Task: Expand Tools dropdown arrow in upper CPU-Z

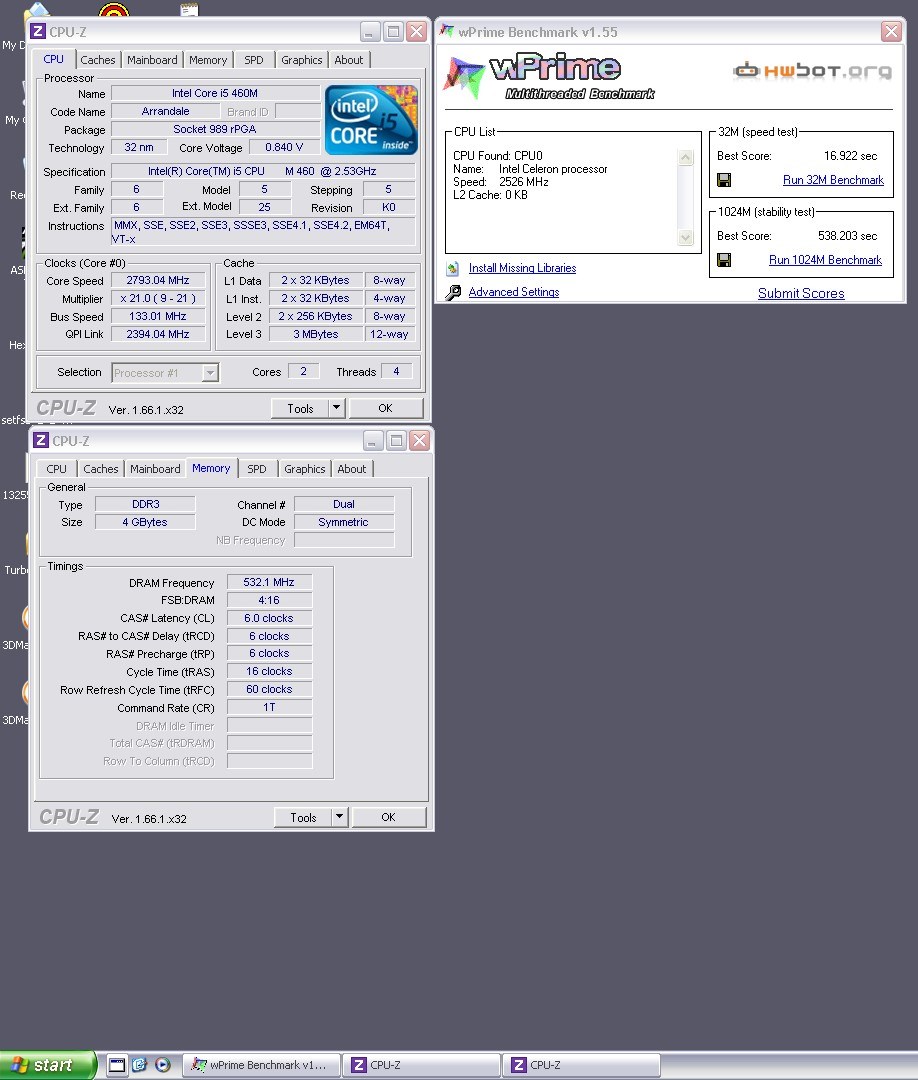Action: point(336,408)
